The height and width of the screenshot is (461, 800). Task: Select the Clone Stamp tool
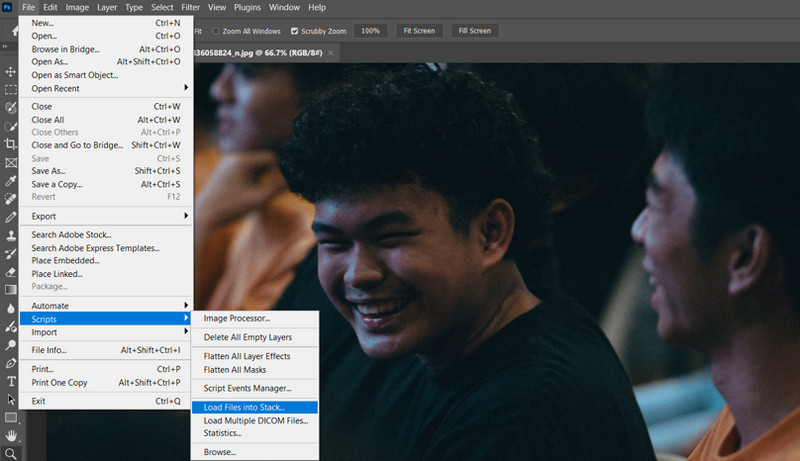tap(11, 236)
